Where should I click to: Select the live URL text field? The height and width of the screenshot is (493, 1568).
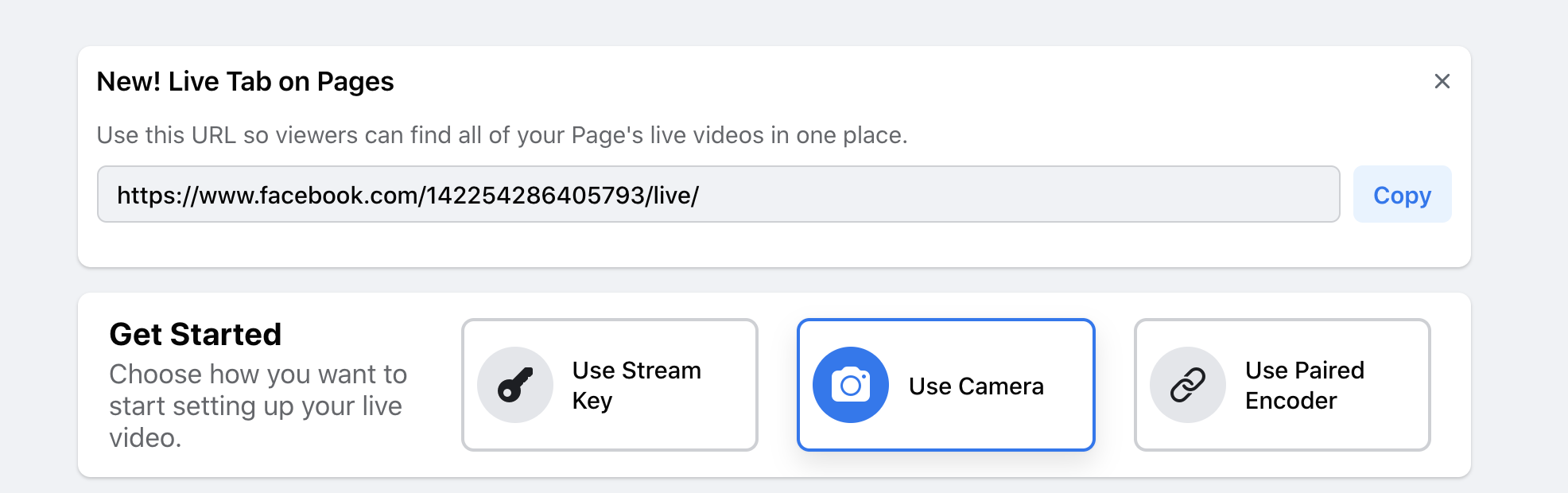click(718, 195)
